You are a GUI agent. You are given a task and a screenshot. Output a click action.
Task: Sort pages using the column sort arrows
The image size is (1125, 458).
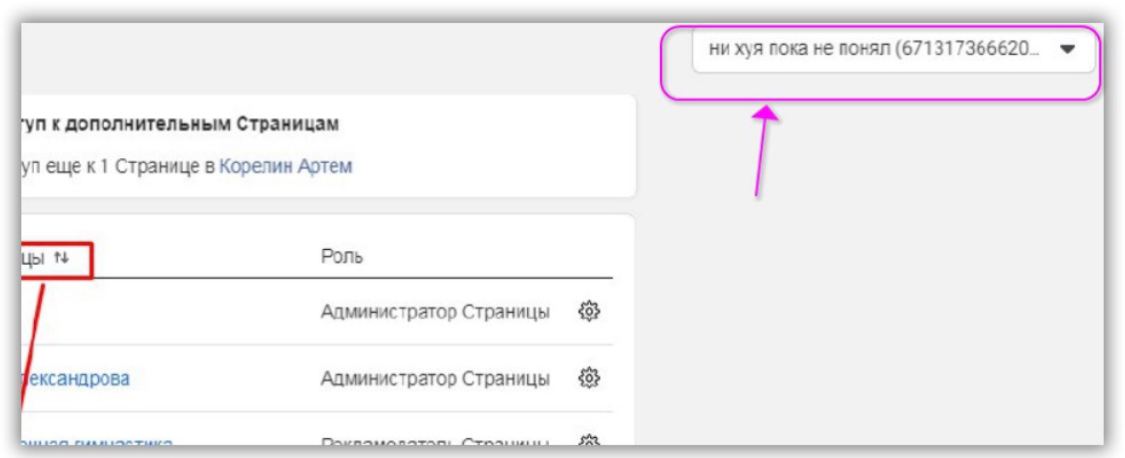click(x=62, y=258)
